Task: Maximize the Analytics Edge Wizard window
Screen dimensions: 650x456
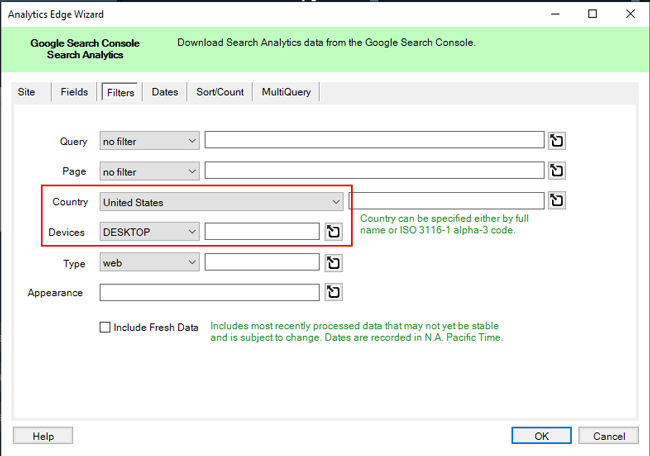Action: click(593, 14)
